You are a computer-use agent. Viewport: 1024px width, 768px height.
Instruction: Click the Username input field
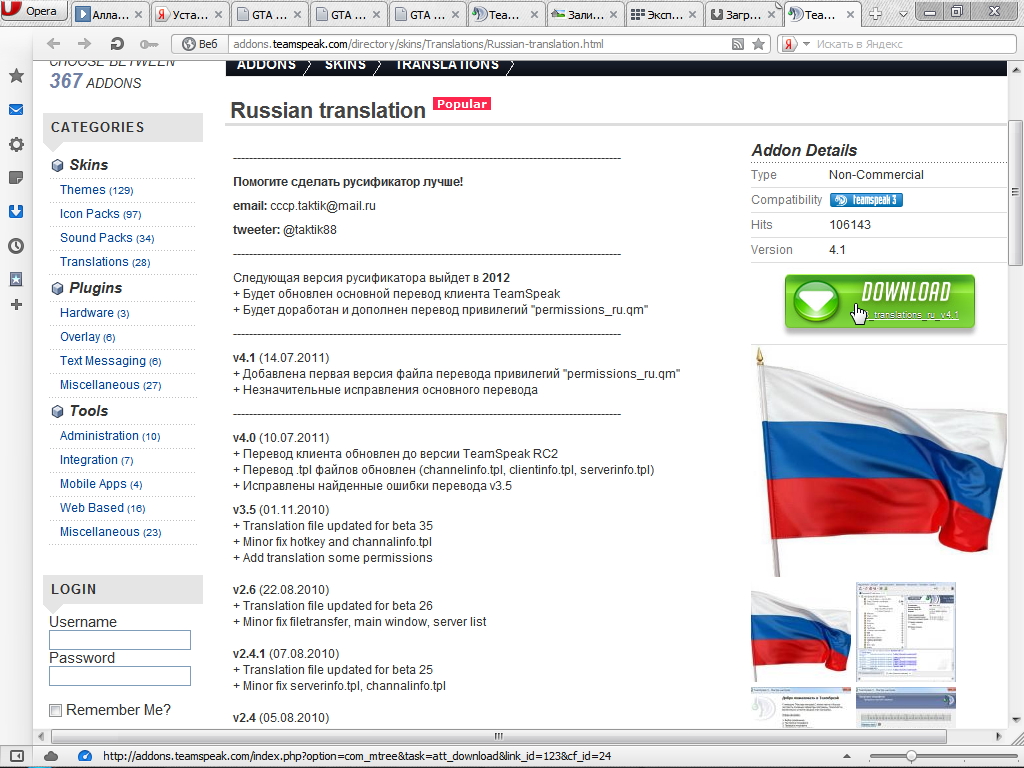pos(120,640)
